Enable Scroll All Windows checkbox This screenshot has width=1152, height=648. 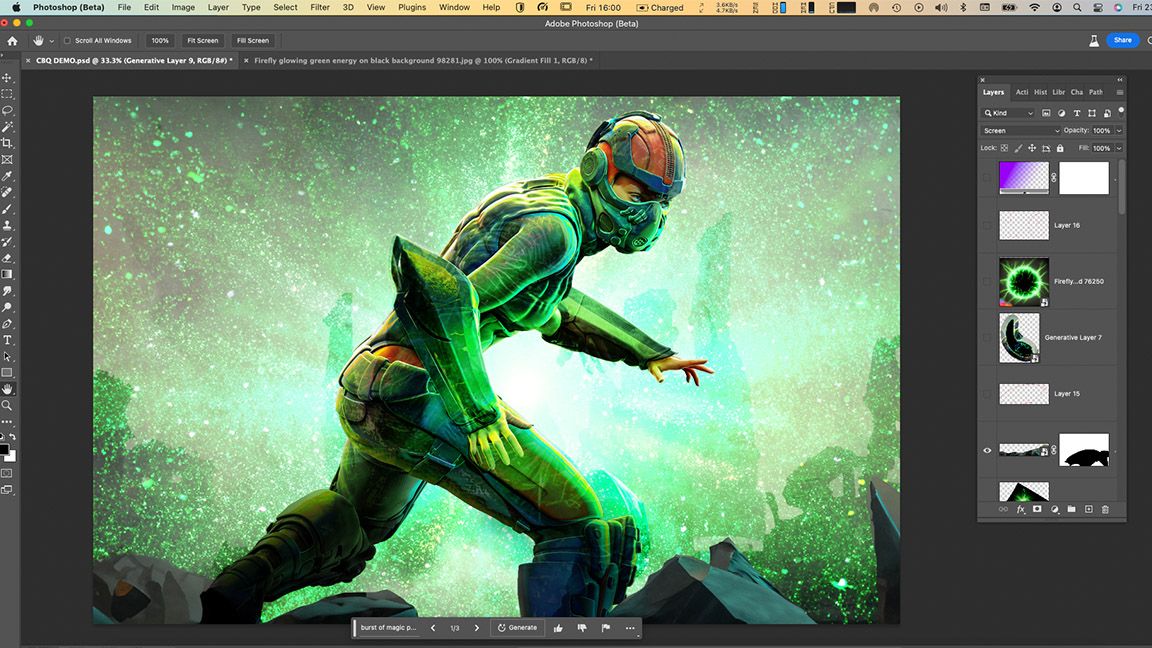(67, 41)
